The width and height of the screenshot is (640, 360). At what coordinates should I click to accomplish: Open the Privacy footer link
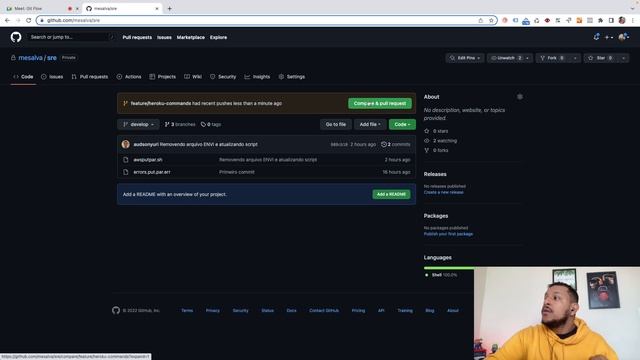213,311
